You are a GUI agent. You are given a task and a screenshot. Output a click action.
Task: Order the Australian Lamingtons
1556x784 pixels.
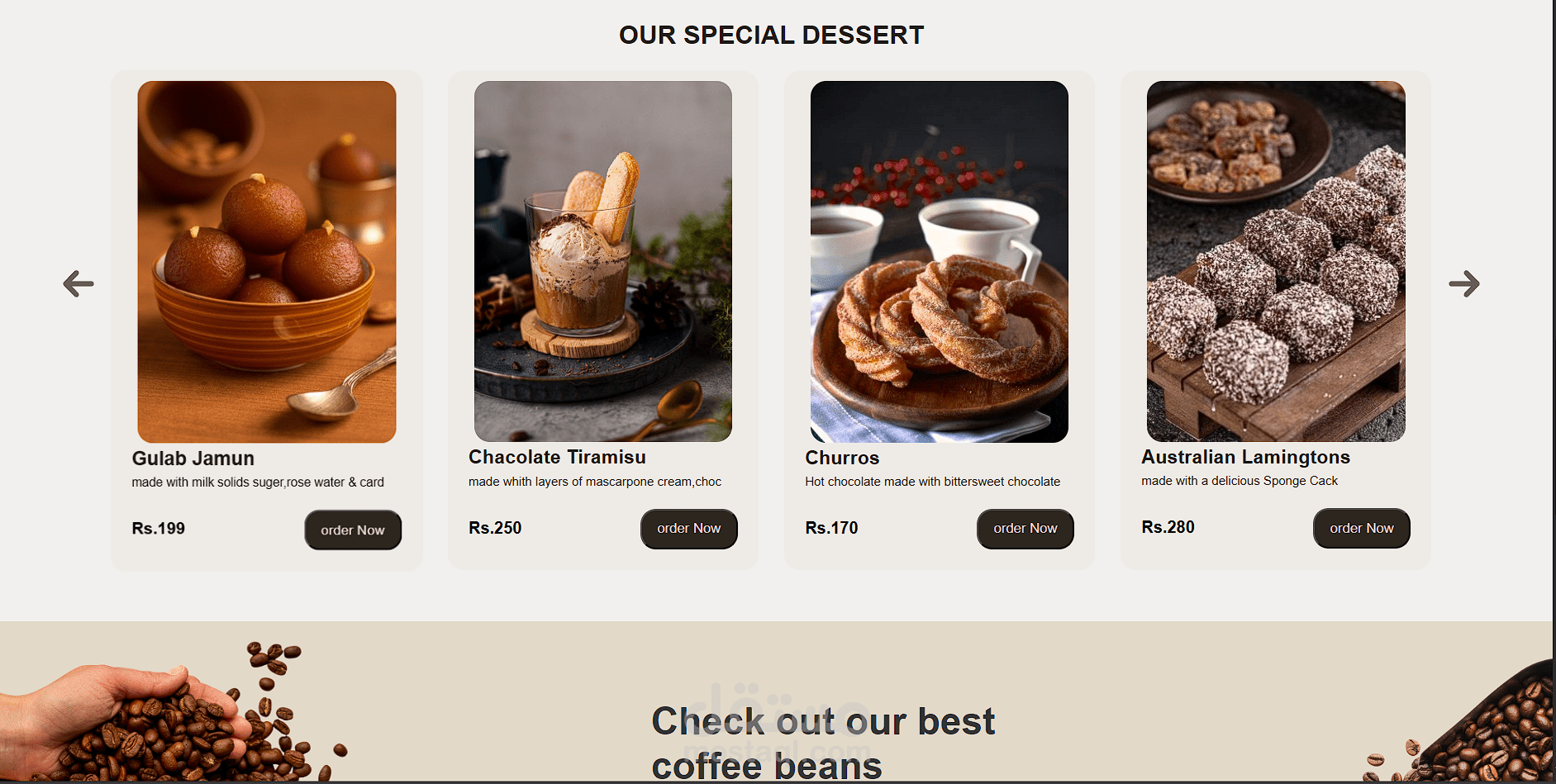[x=1362, y=528]
